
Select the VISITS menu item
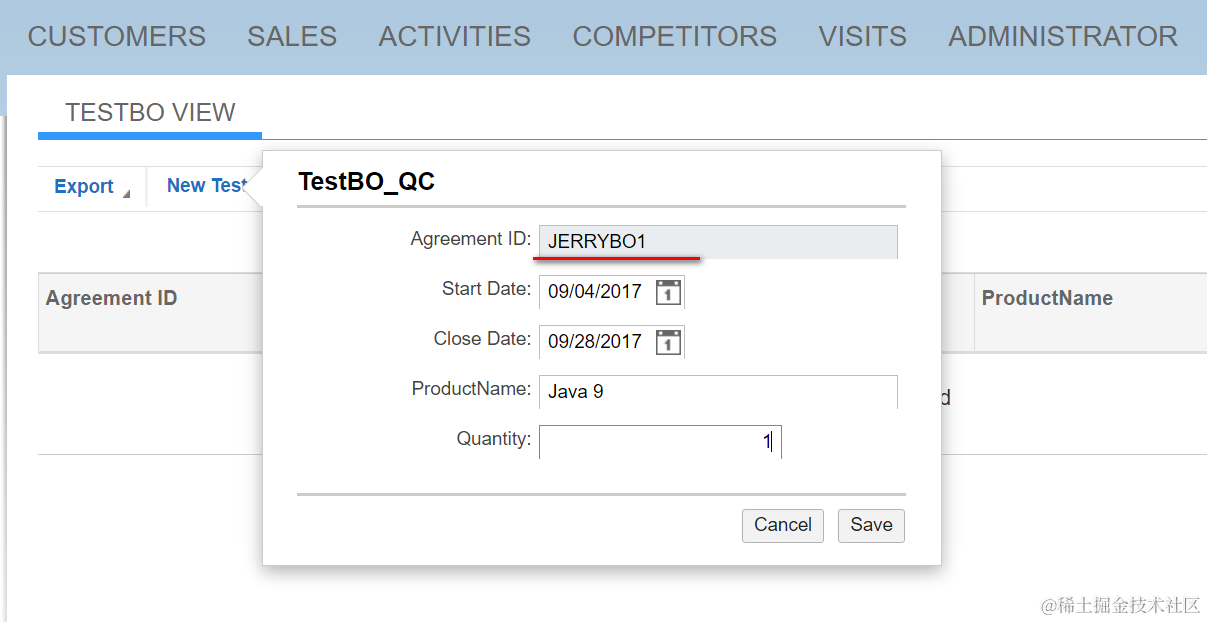click(x=863, y=37)
